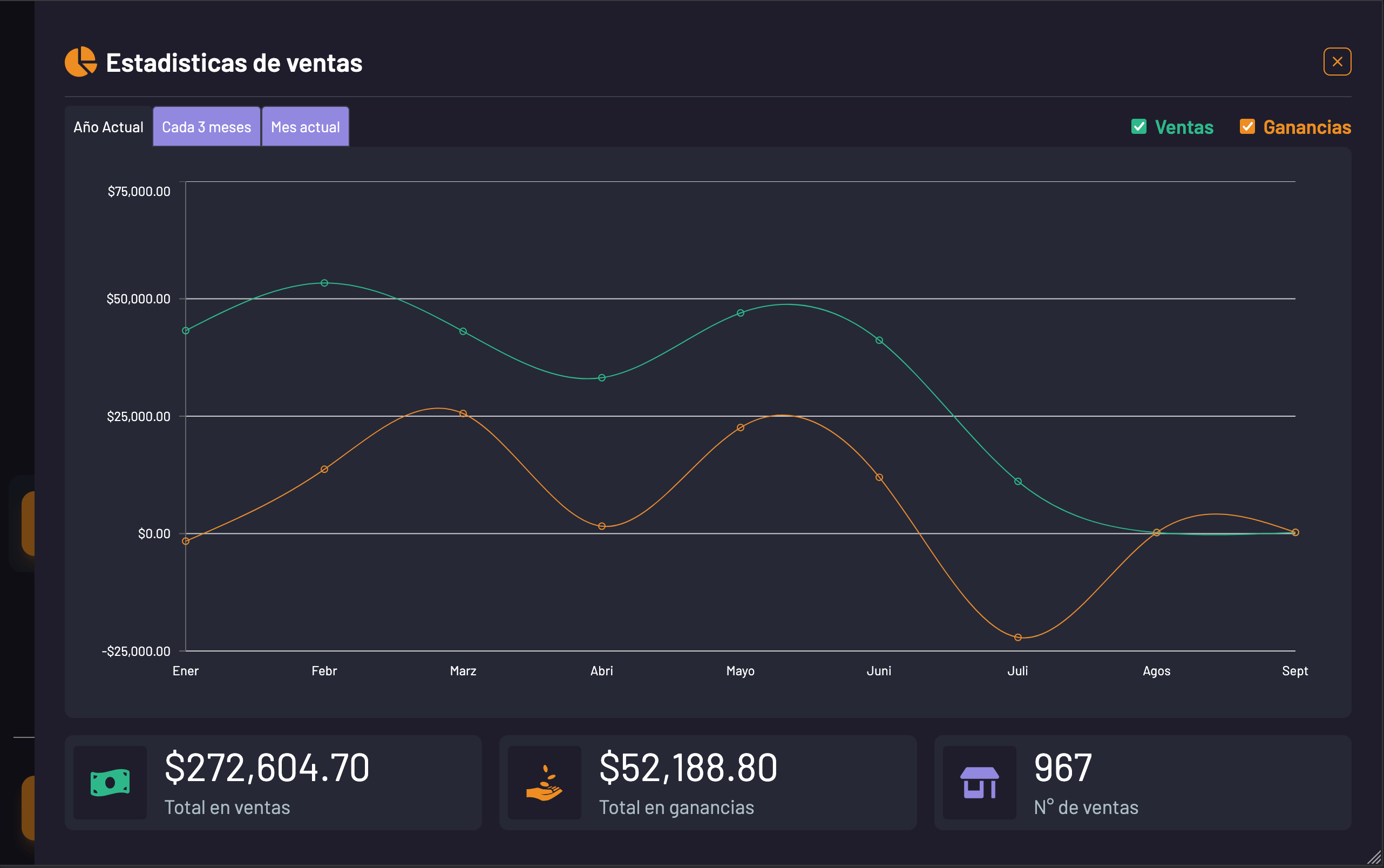Click the purple store icon
The width and height of the screenshot is (1384, 868).
(979, 783)
